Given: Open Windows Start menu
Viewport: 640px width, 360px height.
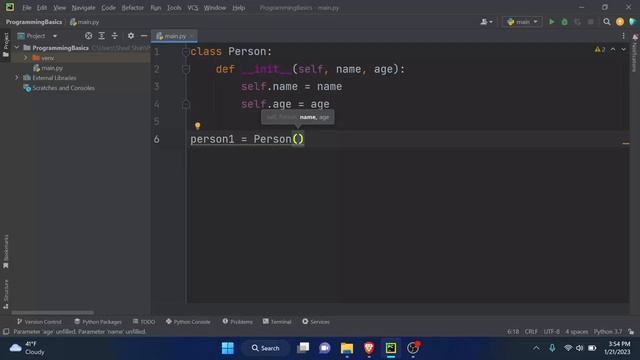Looking at the screenshot, I should [x=227, y=348].
